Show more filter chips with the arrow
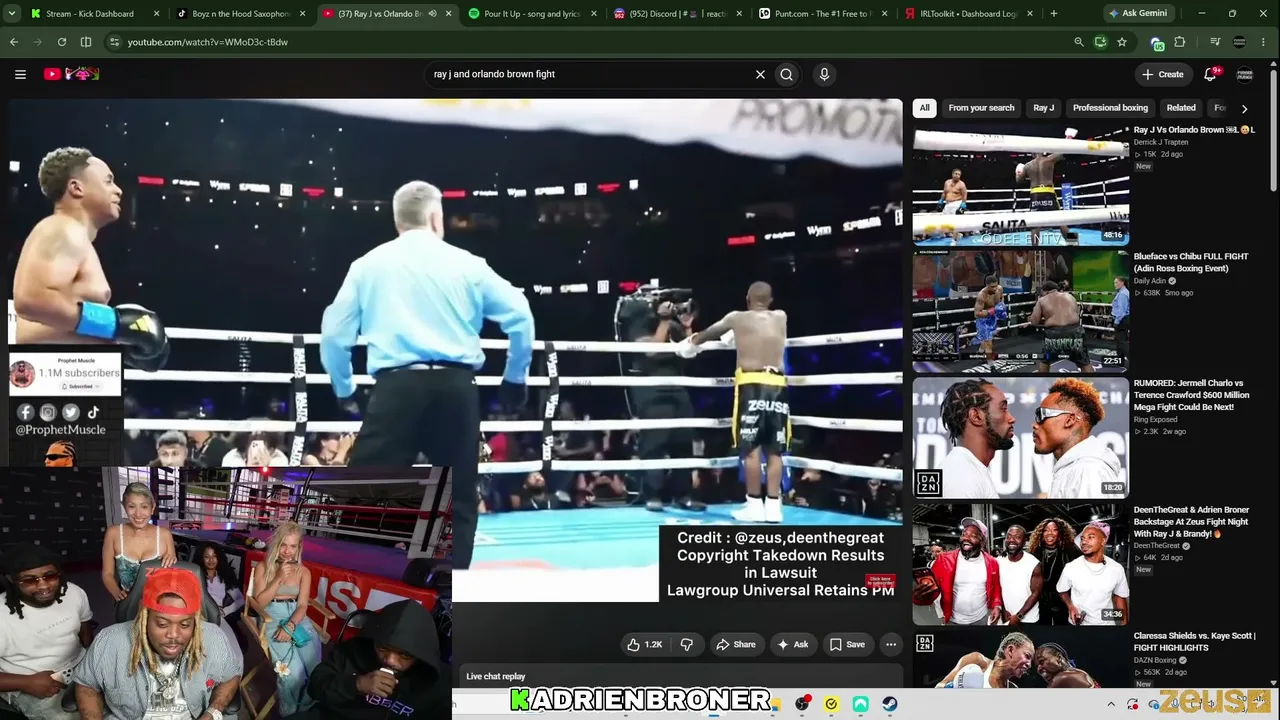1280x720 pixels. click(x=1244, y=108)
